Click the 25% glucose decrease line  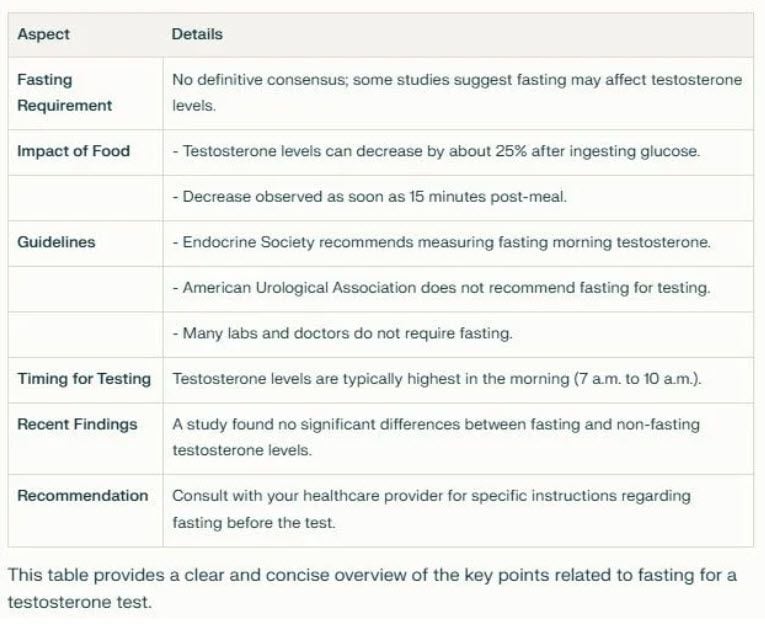436,151
